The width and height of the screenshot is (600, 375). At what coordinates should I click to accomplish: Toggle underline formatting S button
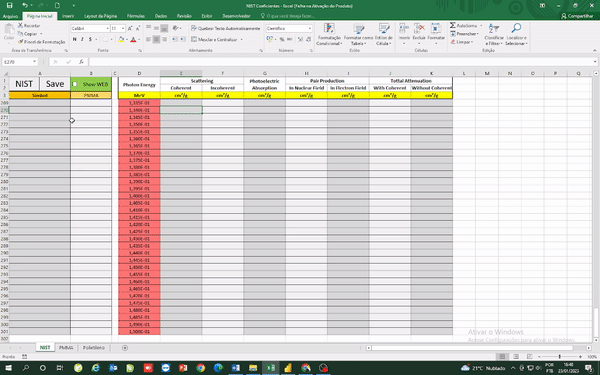tap(90, 39)
